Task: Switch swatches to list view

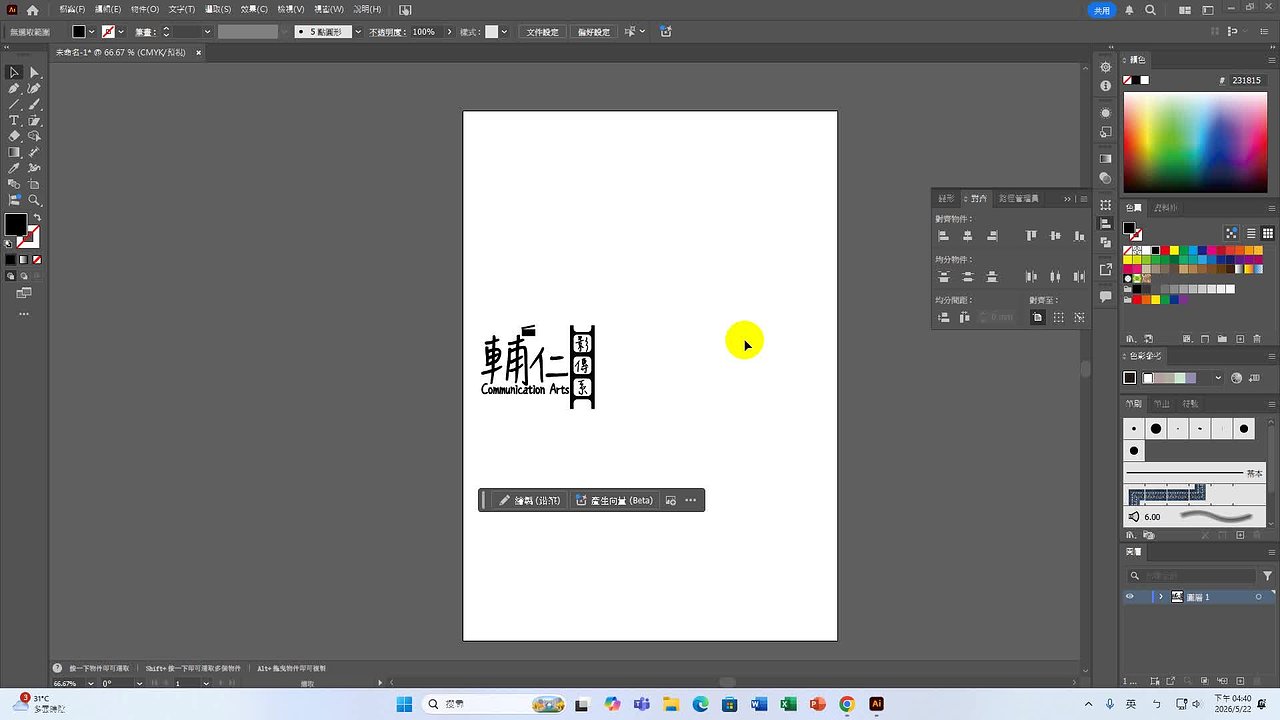Action: [1250, 232]
